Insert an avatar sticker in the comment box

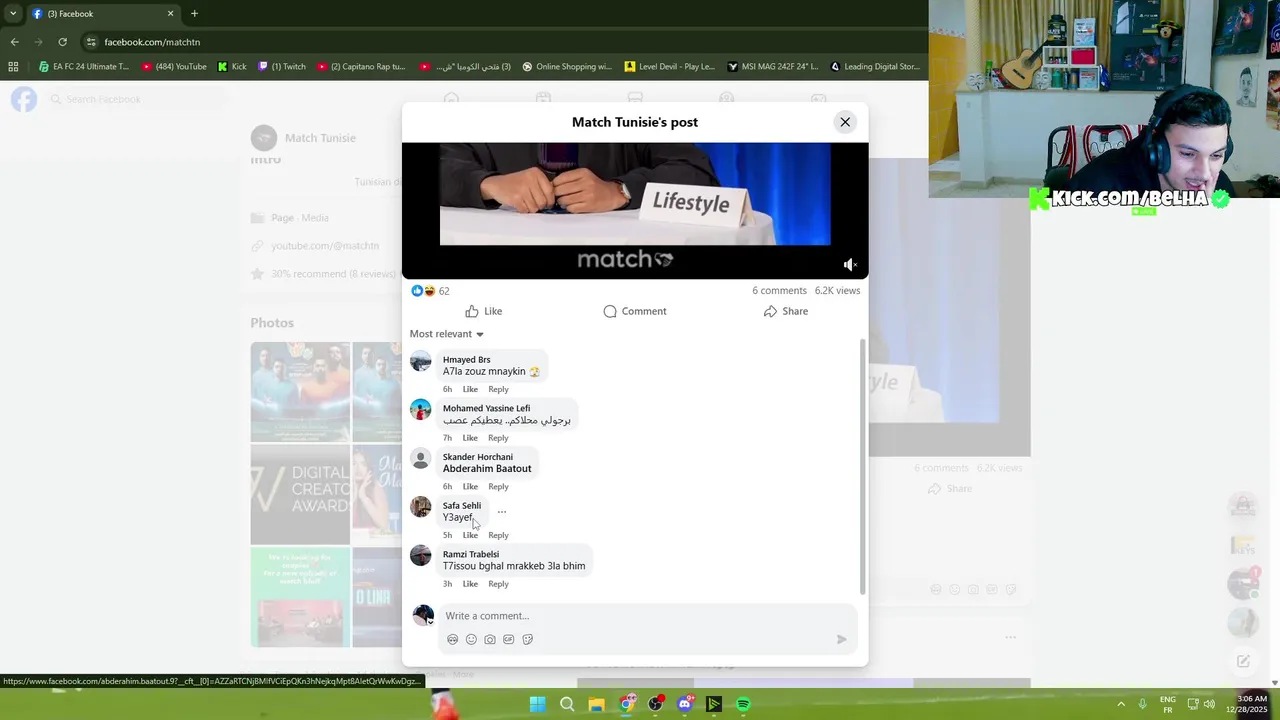(452, 639)
